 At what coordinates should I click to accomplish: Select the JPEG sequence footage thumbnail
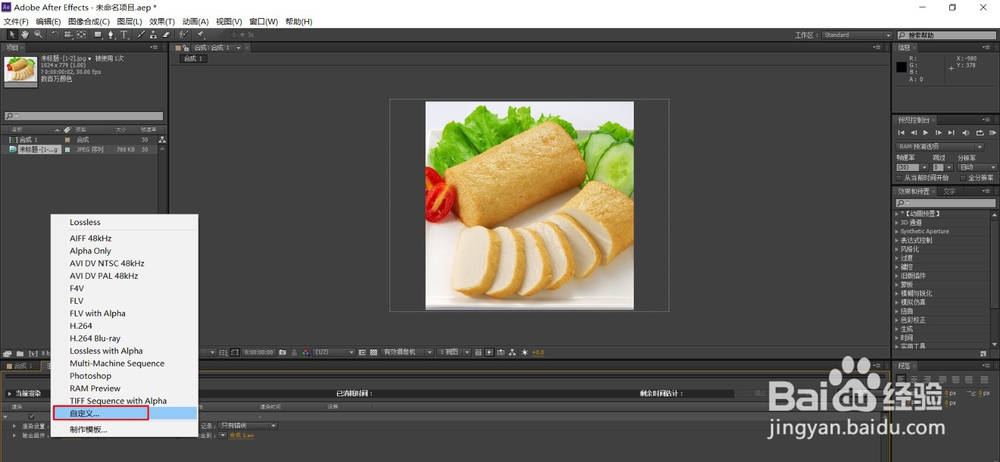[20, 70]
